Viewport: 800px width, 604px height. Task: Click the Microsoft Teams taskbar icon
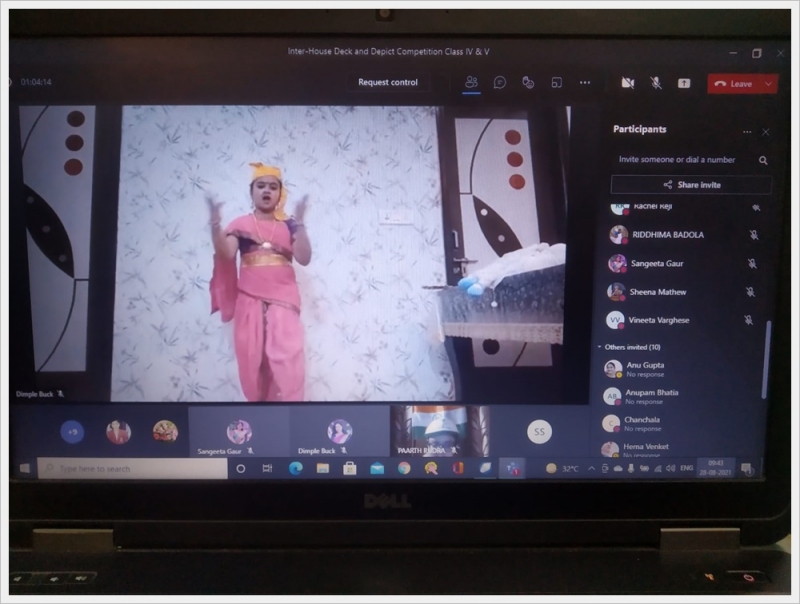[512, 468]
